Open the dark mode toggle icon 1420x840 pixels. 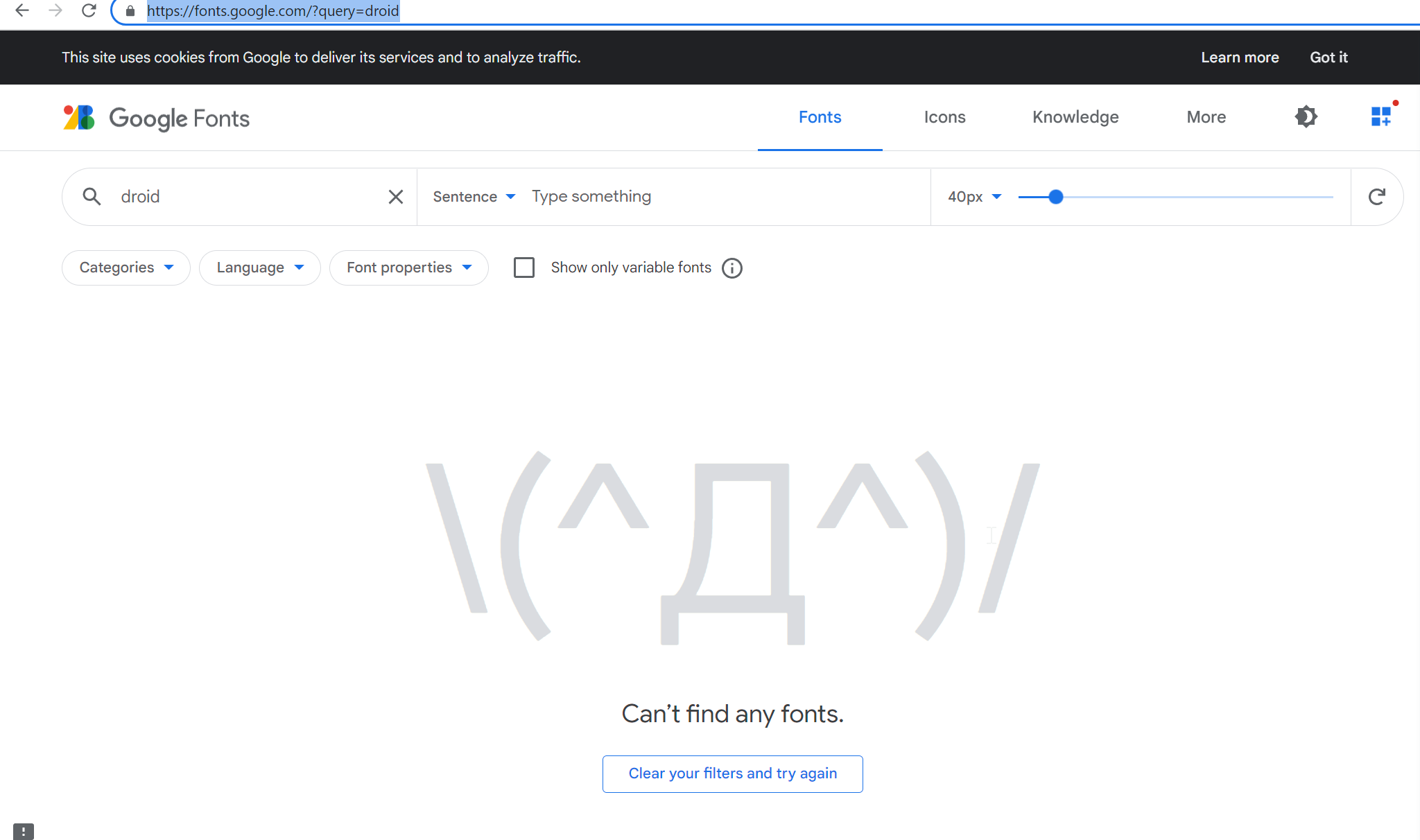click(1306, 117)
